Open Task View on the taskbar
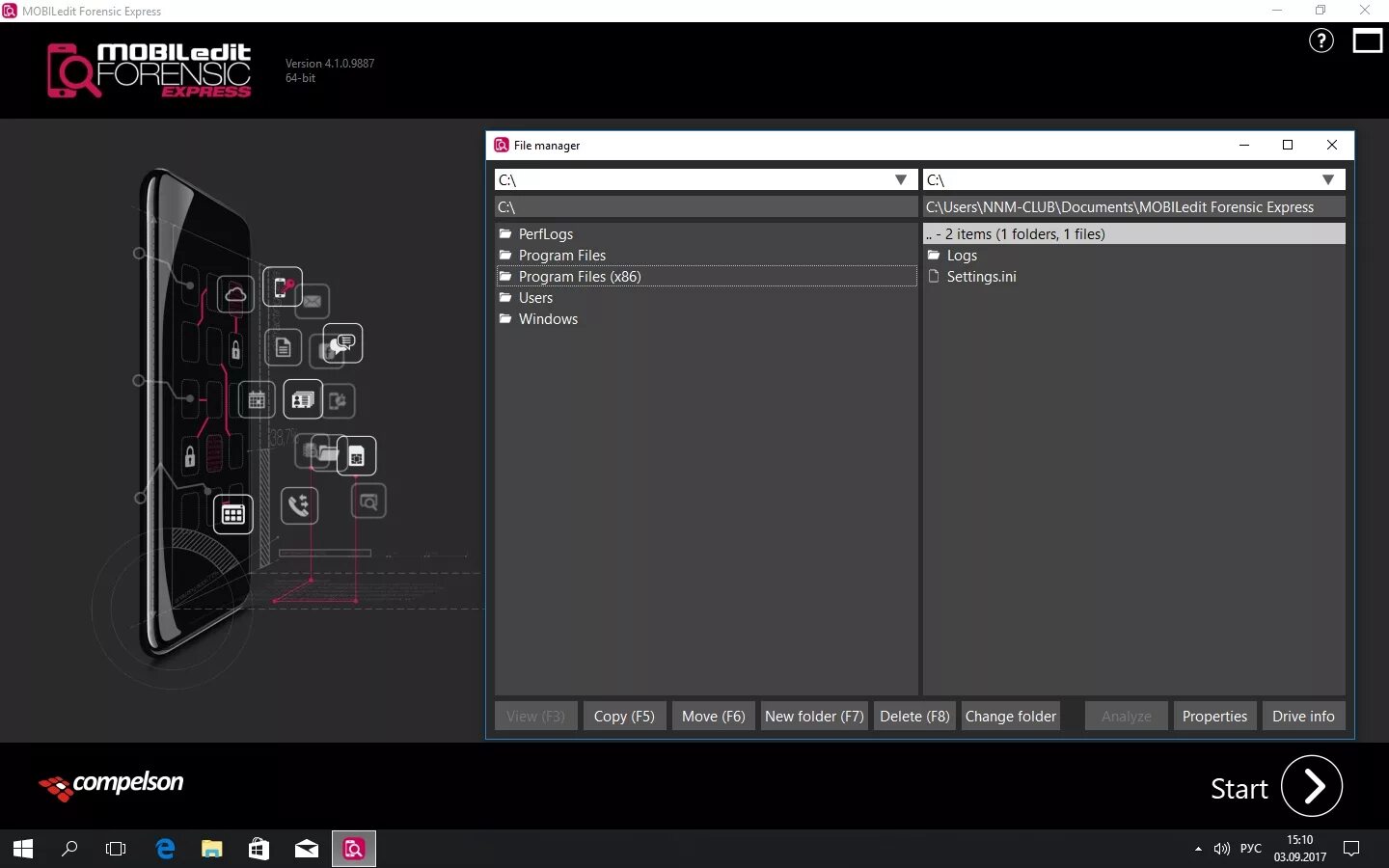Viewport: 1389px width, 868px height. [116, 849]
